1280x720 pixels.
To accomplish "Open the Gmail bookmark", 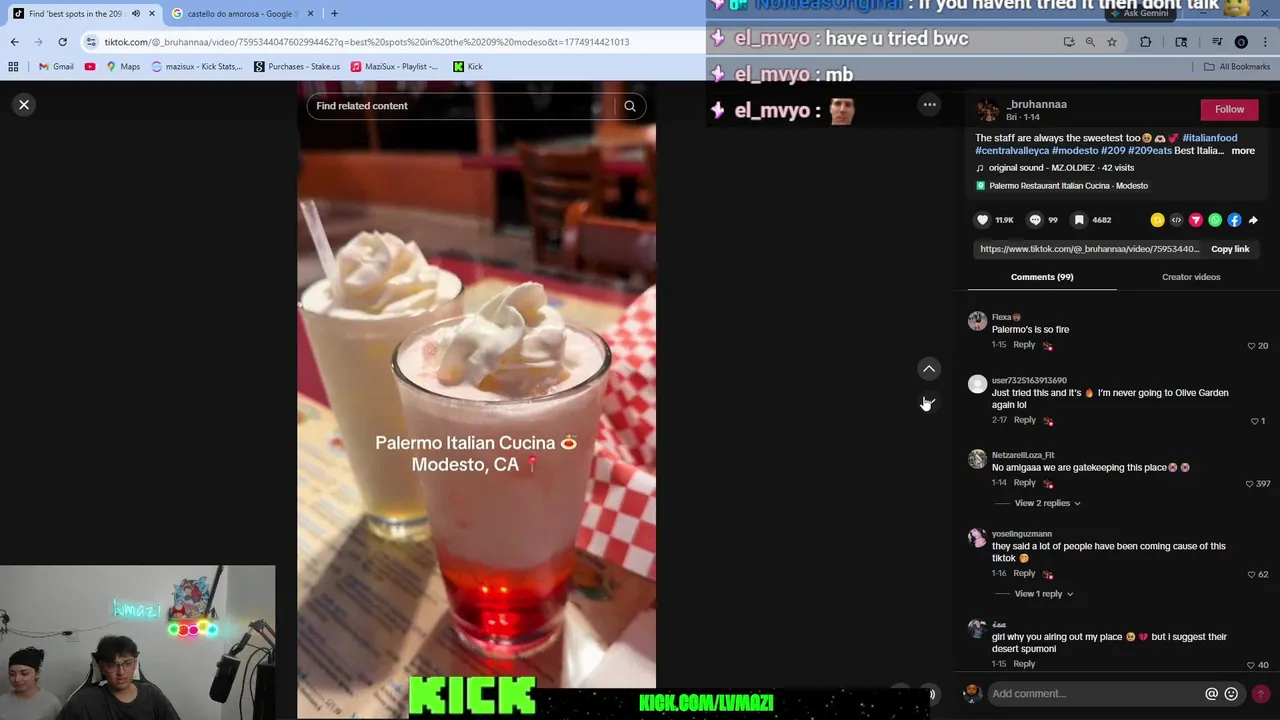I will coord(56,67).
